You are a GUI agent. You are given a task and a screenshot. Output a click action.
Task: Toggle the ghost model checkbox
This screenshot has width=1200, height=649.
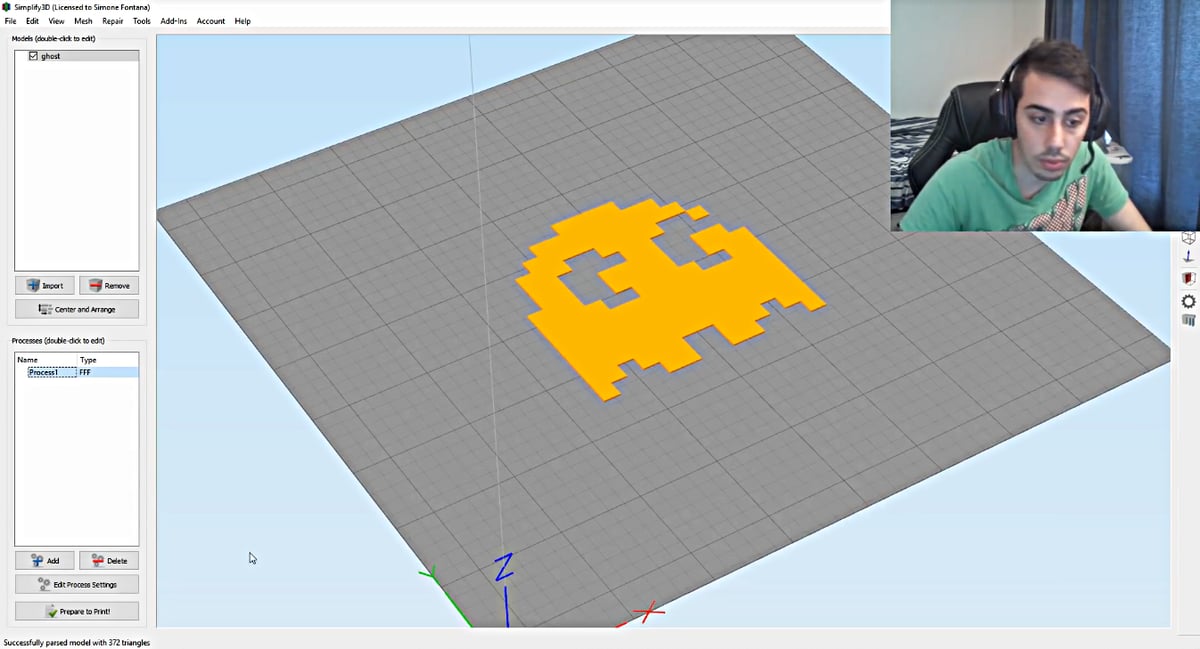[33, 56]
